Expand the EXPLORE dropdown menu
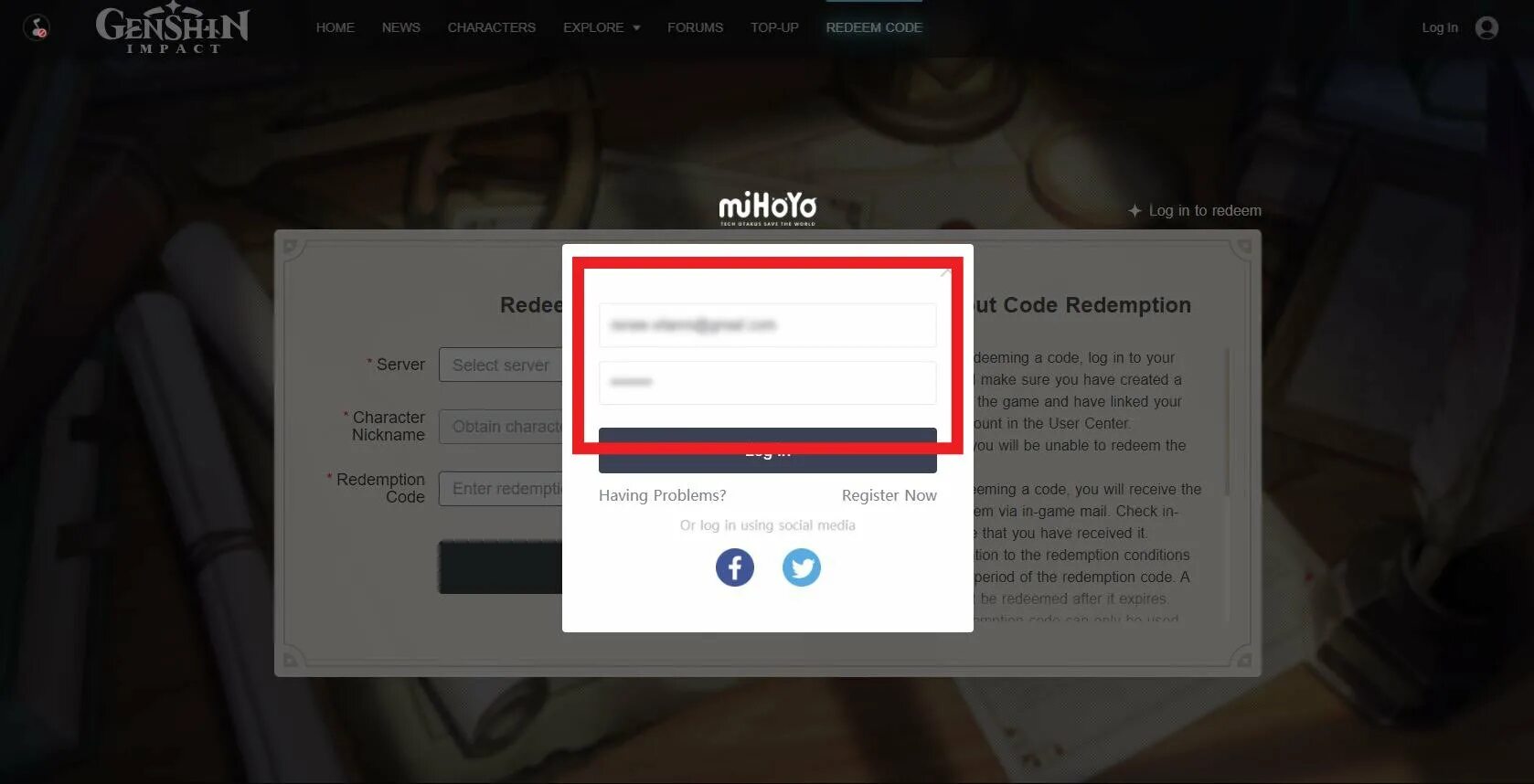Image resolution: width=1534 pixels, height=784 pixels. point(602,27)
